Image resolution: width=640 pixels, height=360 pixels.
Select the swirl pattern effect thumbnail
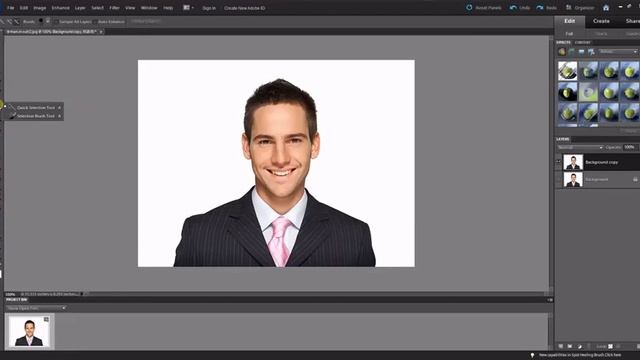tap(588, 93)
